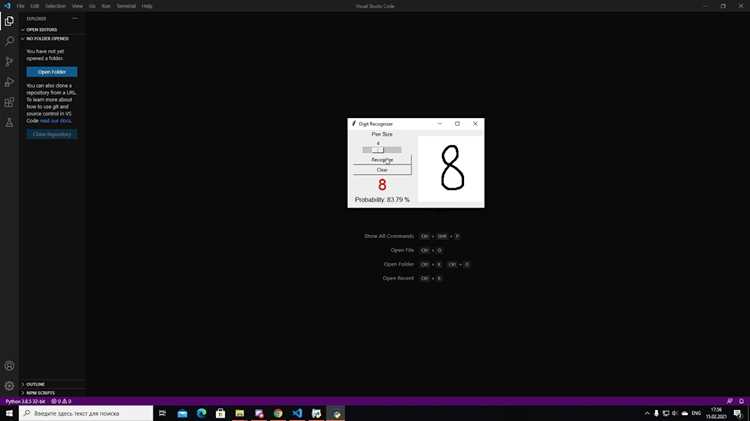
Task: Open the Extensions view
Action: click(x=9, y=102)
